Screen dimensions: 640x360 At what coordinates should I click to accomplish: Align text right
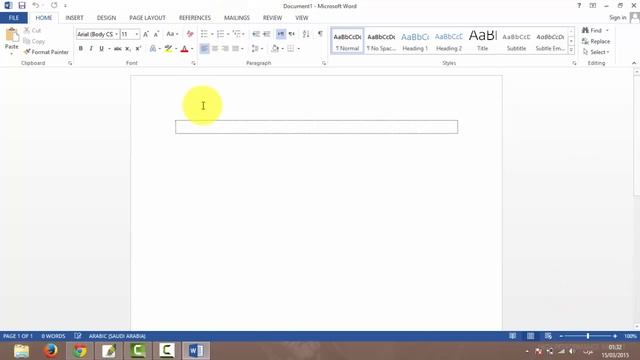225,49
